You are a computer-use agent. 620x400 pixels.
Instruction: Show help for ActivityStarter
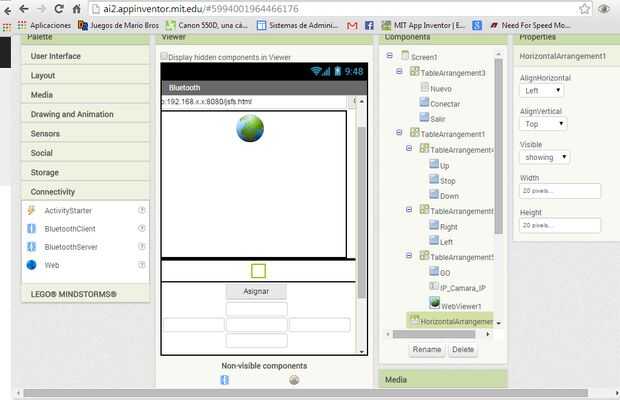click(x=142, y=210)
